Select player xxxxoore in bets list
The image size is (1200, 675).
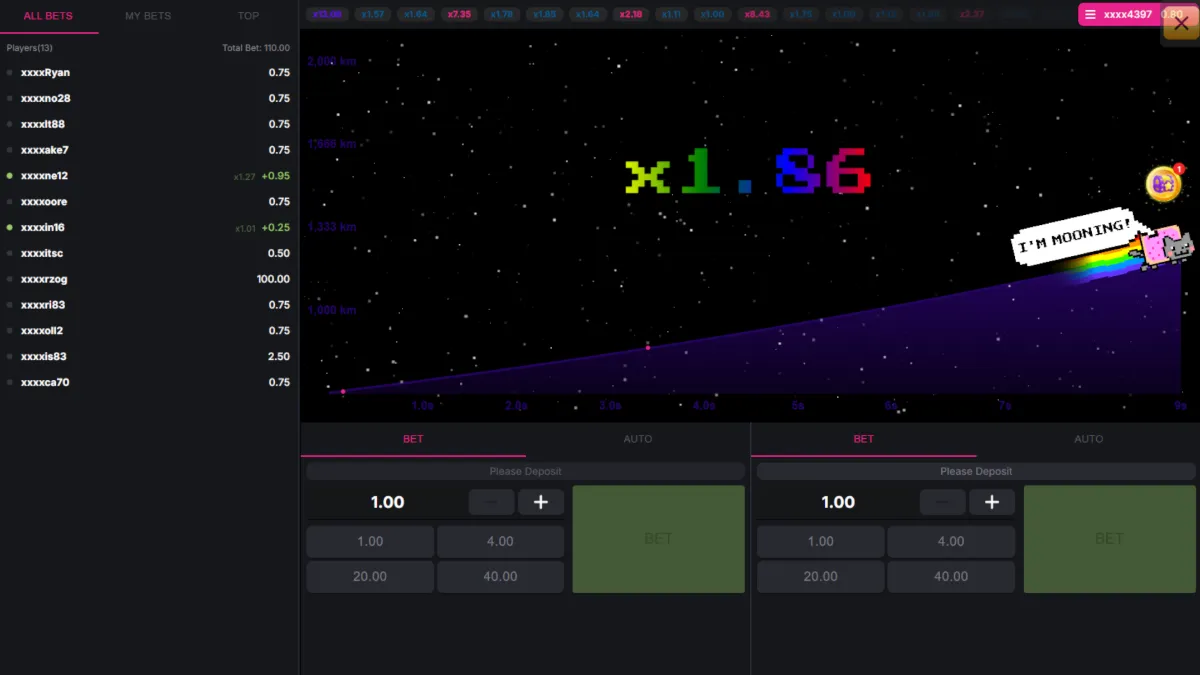[x=149, y=202]
